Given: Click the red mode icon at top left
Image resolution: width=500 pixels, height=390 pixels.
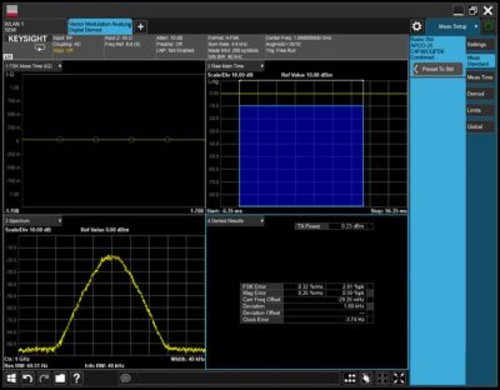Looking at the screenshot, I should (x=12, y=11).
